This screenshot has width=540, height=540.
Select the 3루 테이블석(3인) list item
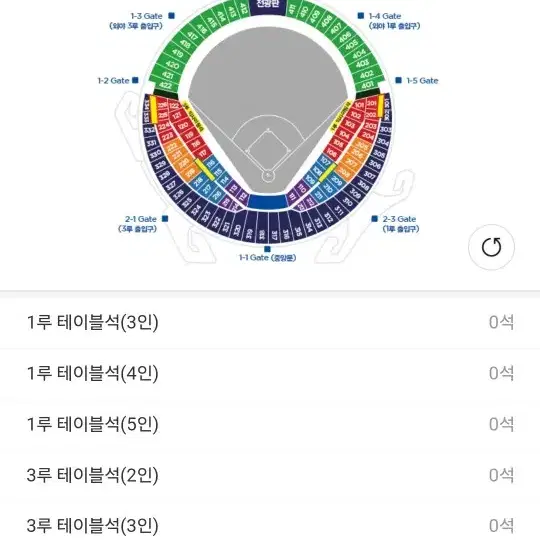270,521
